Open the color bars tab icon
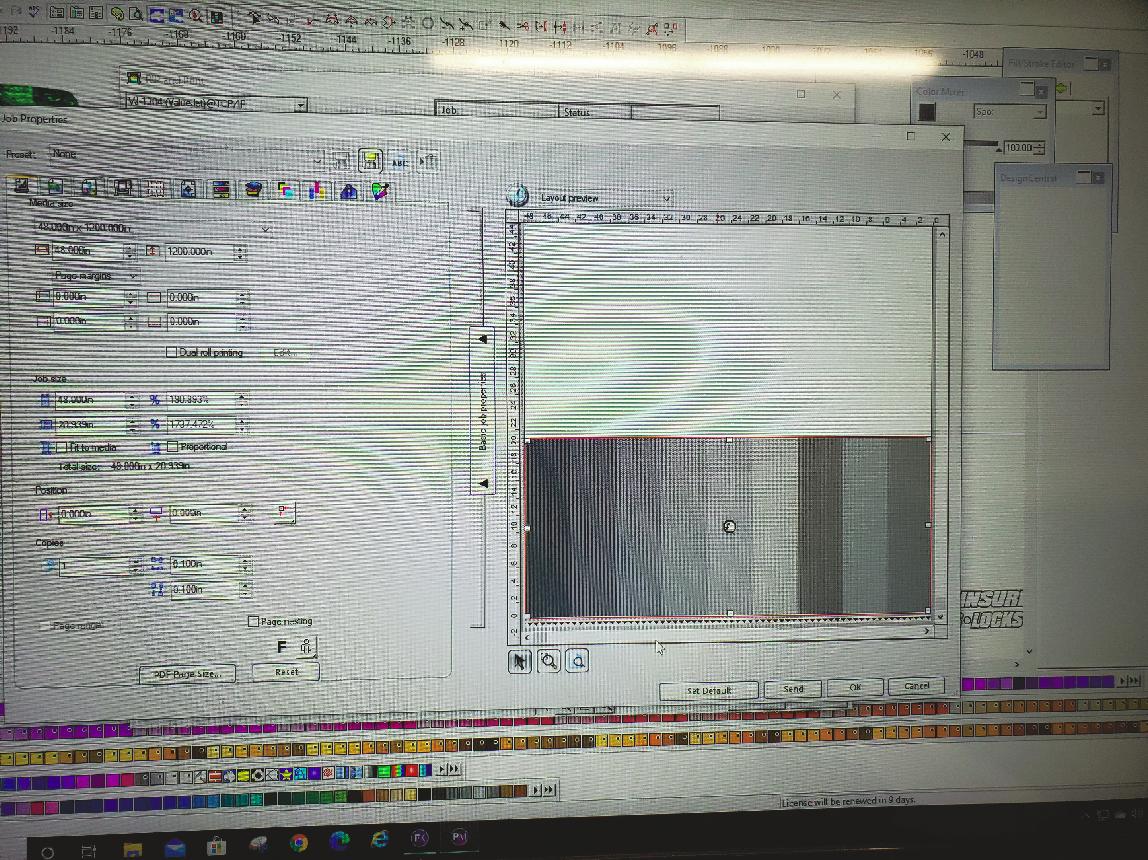 point(220,190)
